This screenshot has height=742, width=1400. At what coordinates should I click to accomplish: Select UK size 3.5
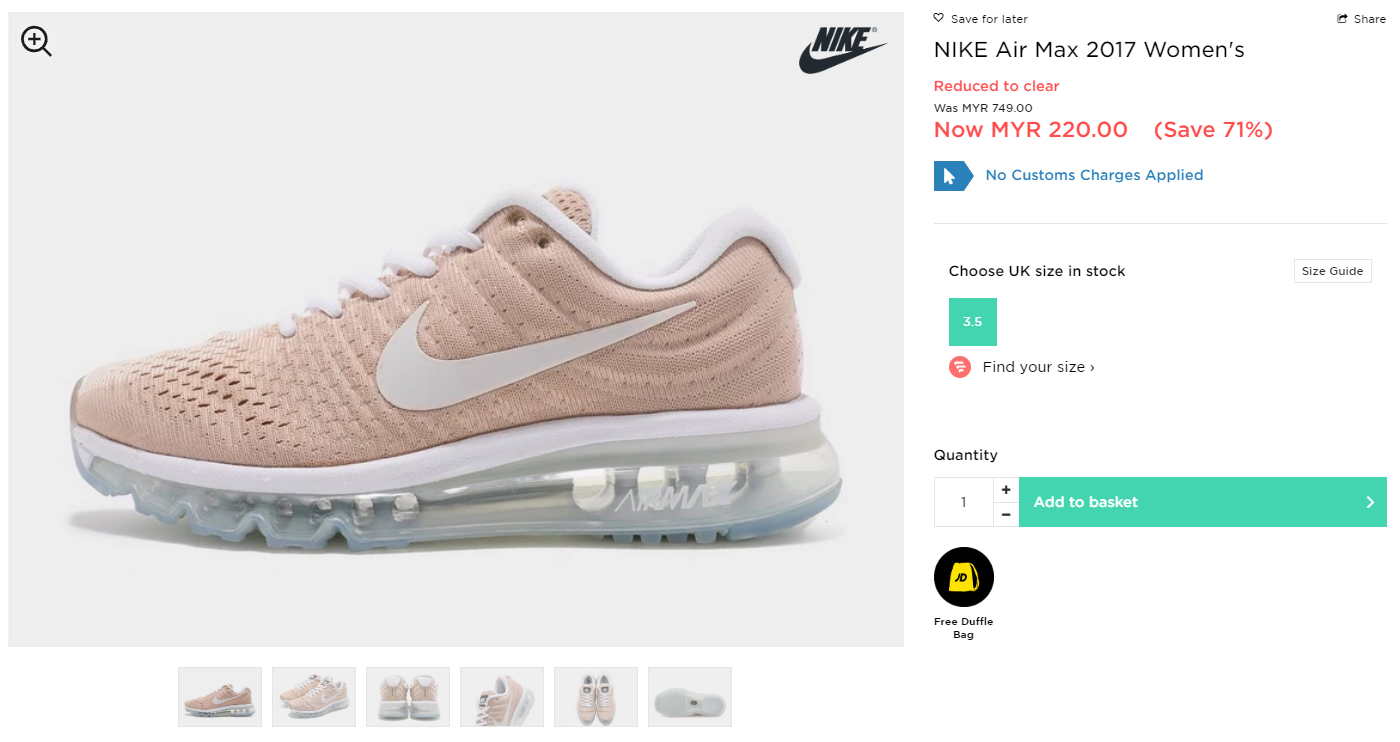coord(973,322)
